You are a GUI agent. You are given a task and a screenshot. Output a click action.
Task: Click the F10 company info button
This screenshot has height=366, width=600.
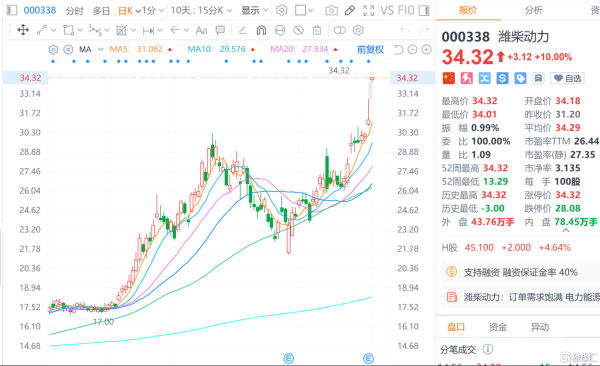click(406, 10)
